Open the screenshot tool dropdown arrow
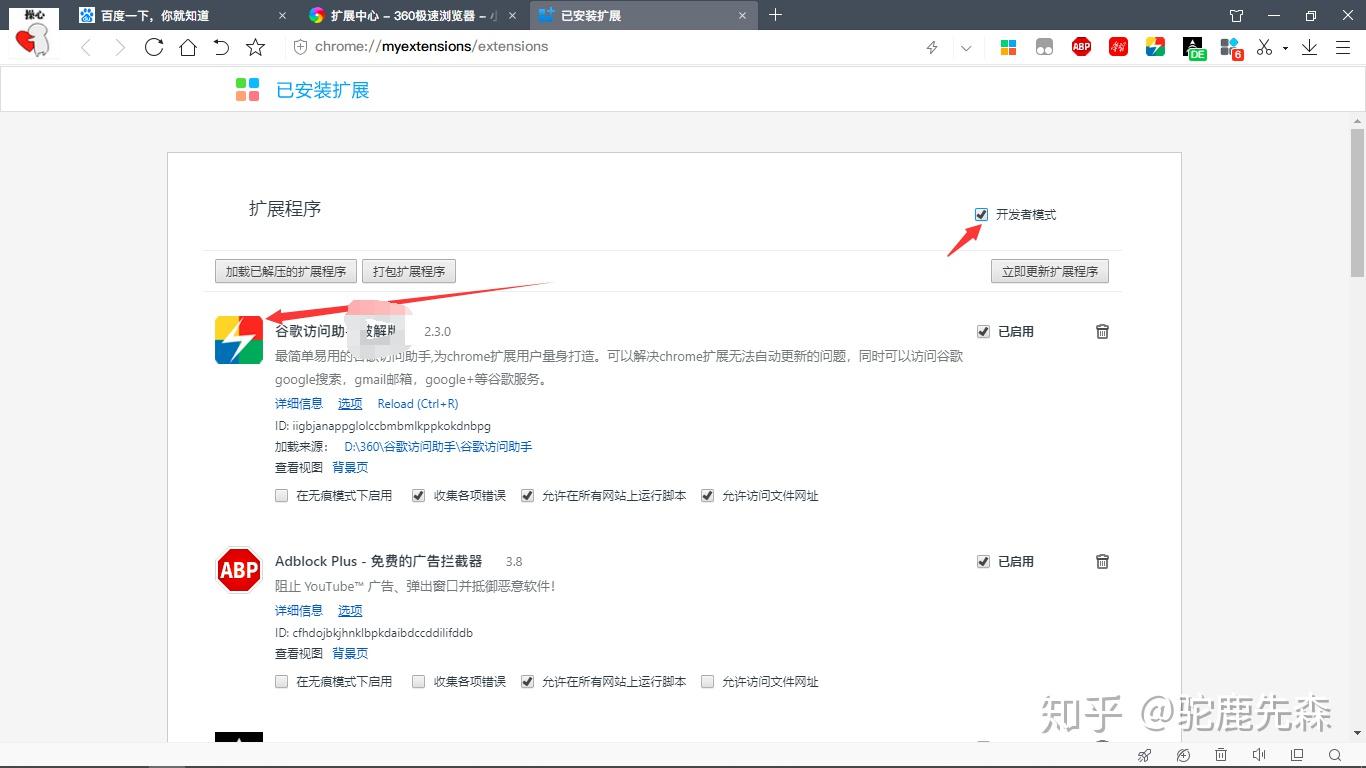This screenshot has height=768, width=1366. click(x=1285, y=47)
